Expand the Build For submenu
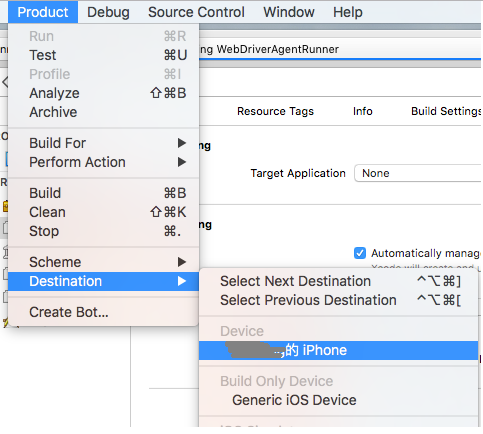The width and height of the screenshot is (483, 434). coord(104,143)
